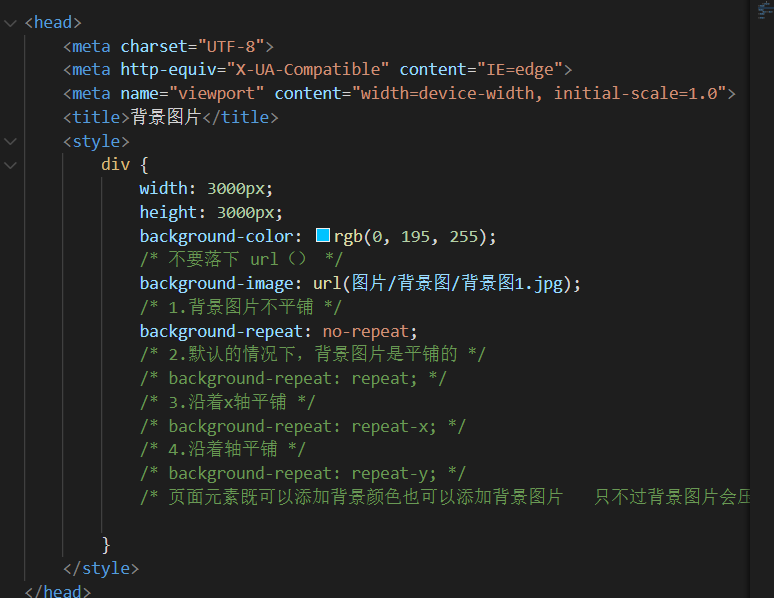Click the commented repeat-y line
This screenshot has height=598, width=774.
[303, 473]
